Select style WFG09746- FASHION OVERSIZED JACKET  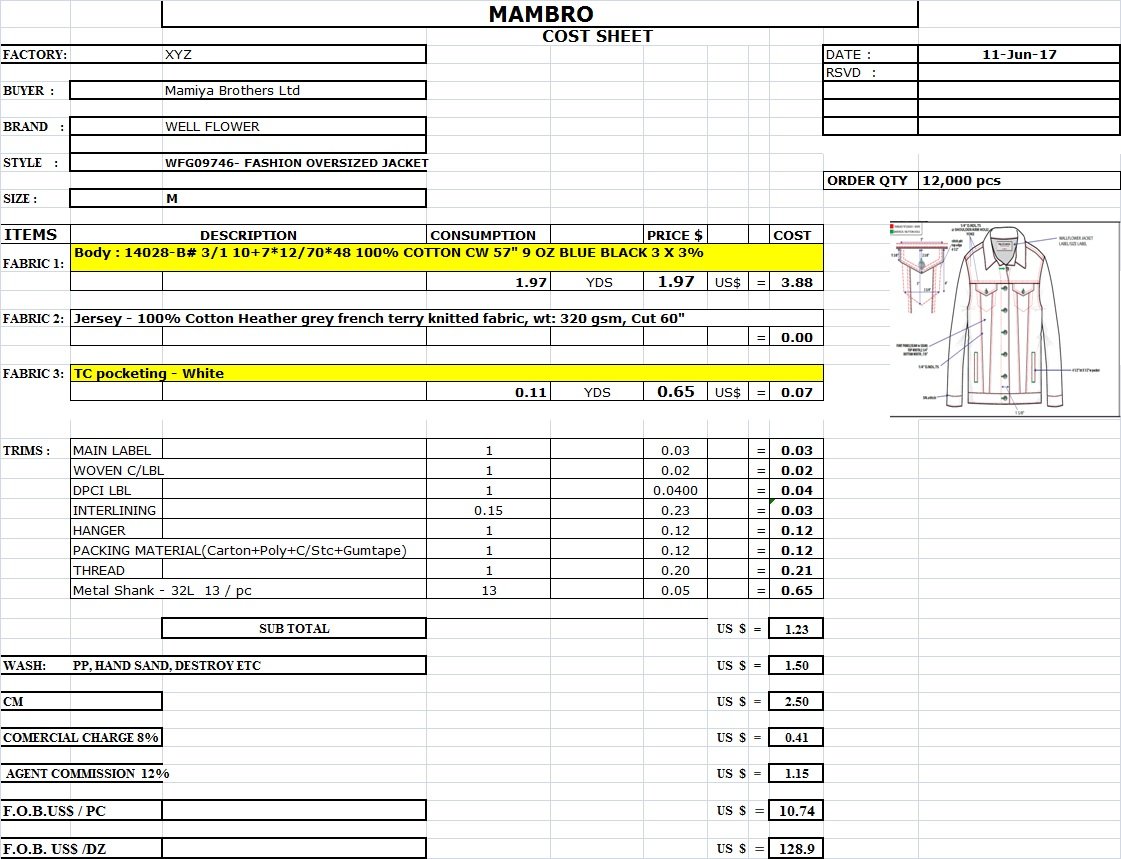[297, 163]
